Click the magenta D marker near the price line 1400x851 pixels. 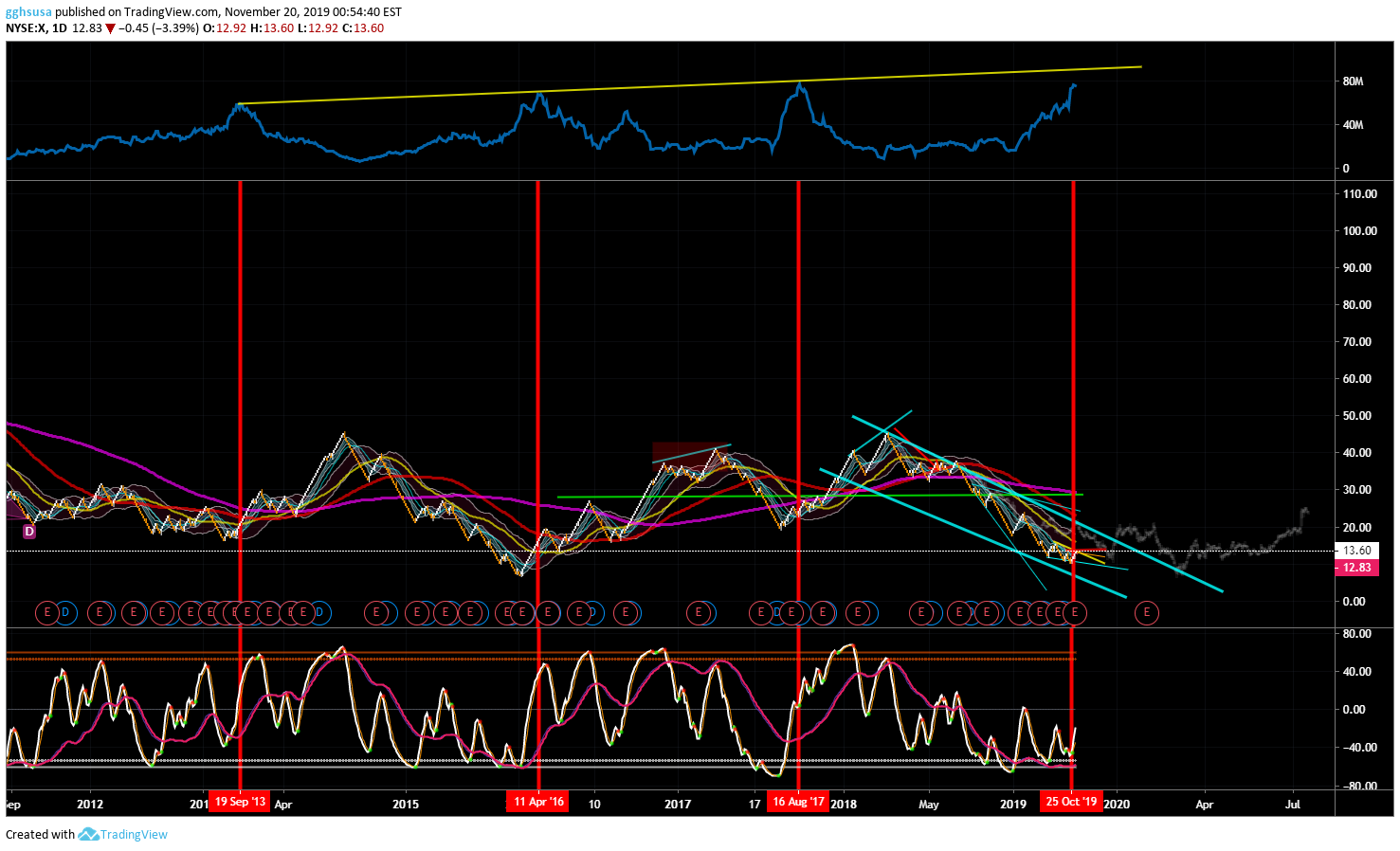pyautogui.click(x=29, y=532)
